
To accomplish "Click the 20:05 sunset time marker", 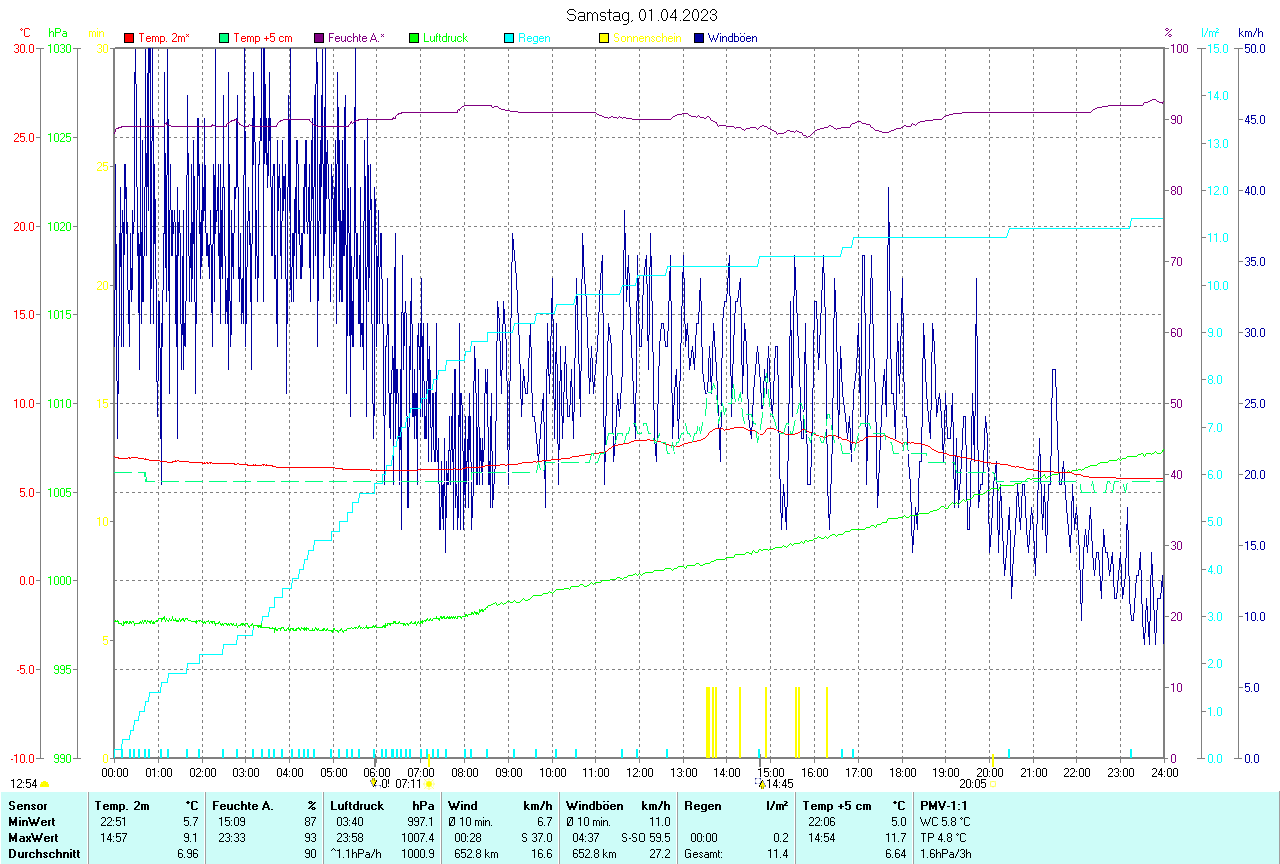I will click(x=972, y=784).
